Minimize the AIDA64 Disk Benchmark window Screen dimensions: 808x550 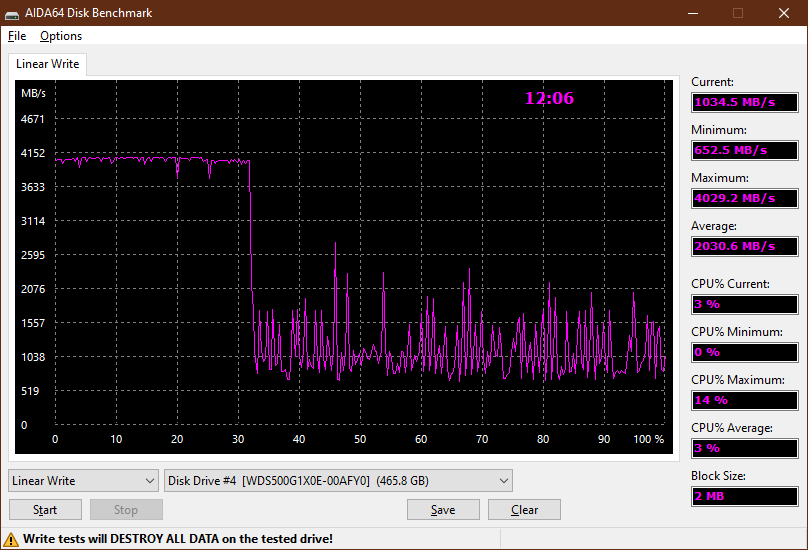tap(693, 13)
